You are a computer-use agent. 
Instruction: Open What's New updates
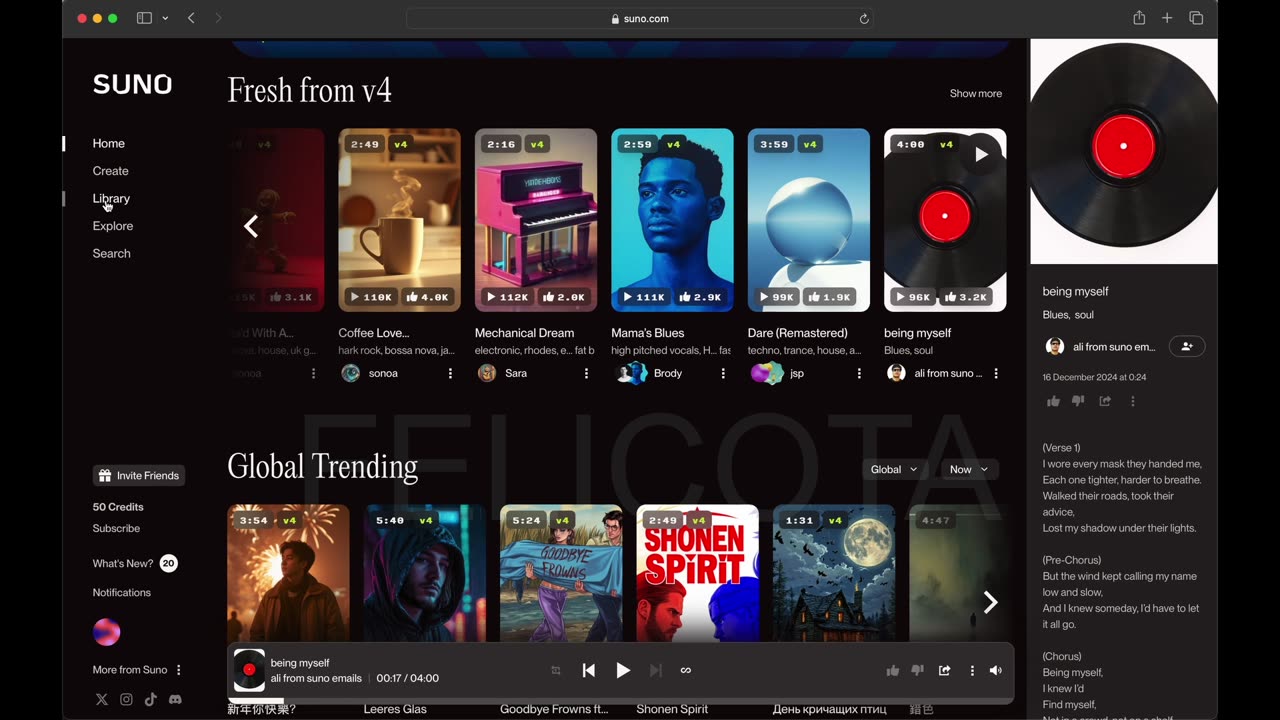click(x=134, y=563)
